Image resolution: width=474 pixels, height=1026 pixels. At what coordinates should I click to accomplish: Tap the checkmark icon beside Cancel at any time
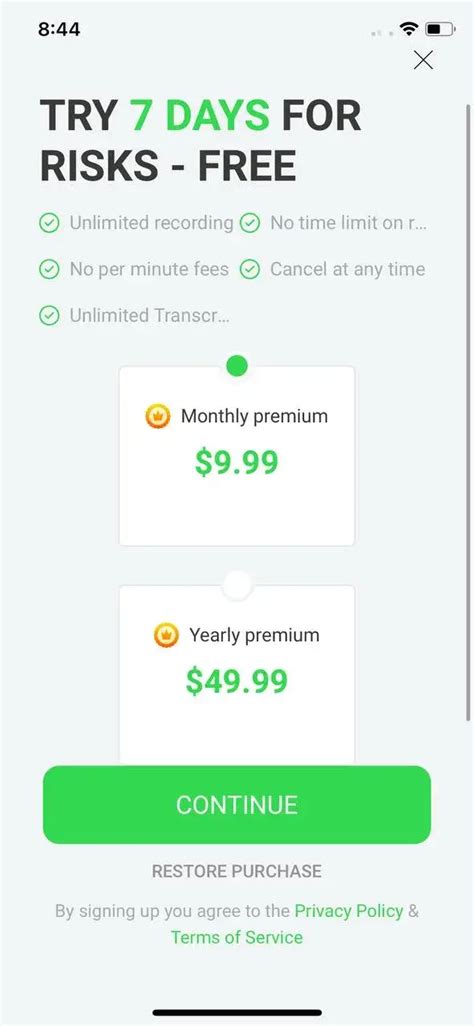pyautogui.click(x=249, y=269)
